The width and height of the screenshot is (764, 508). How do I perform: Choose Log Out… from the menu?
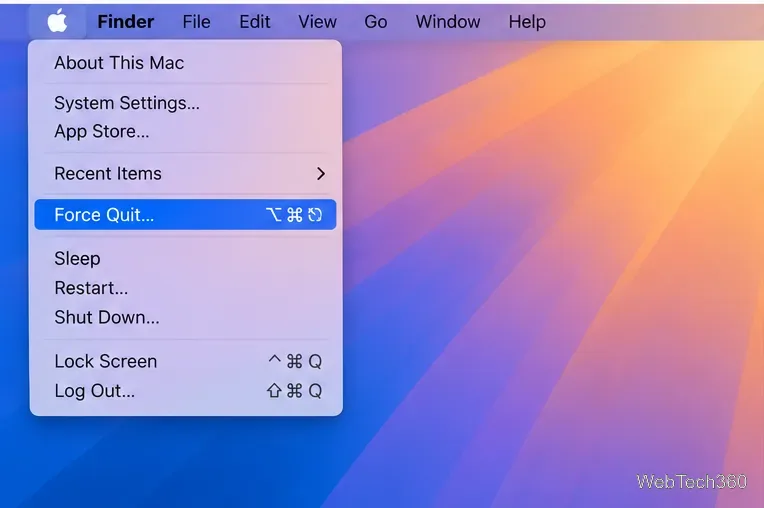pyautogui.click(x=185, y=391)
